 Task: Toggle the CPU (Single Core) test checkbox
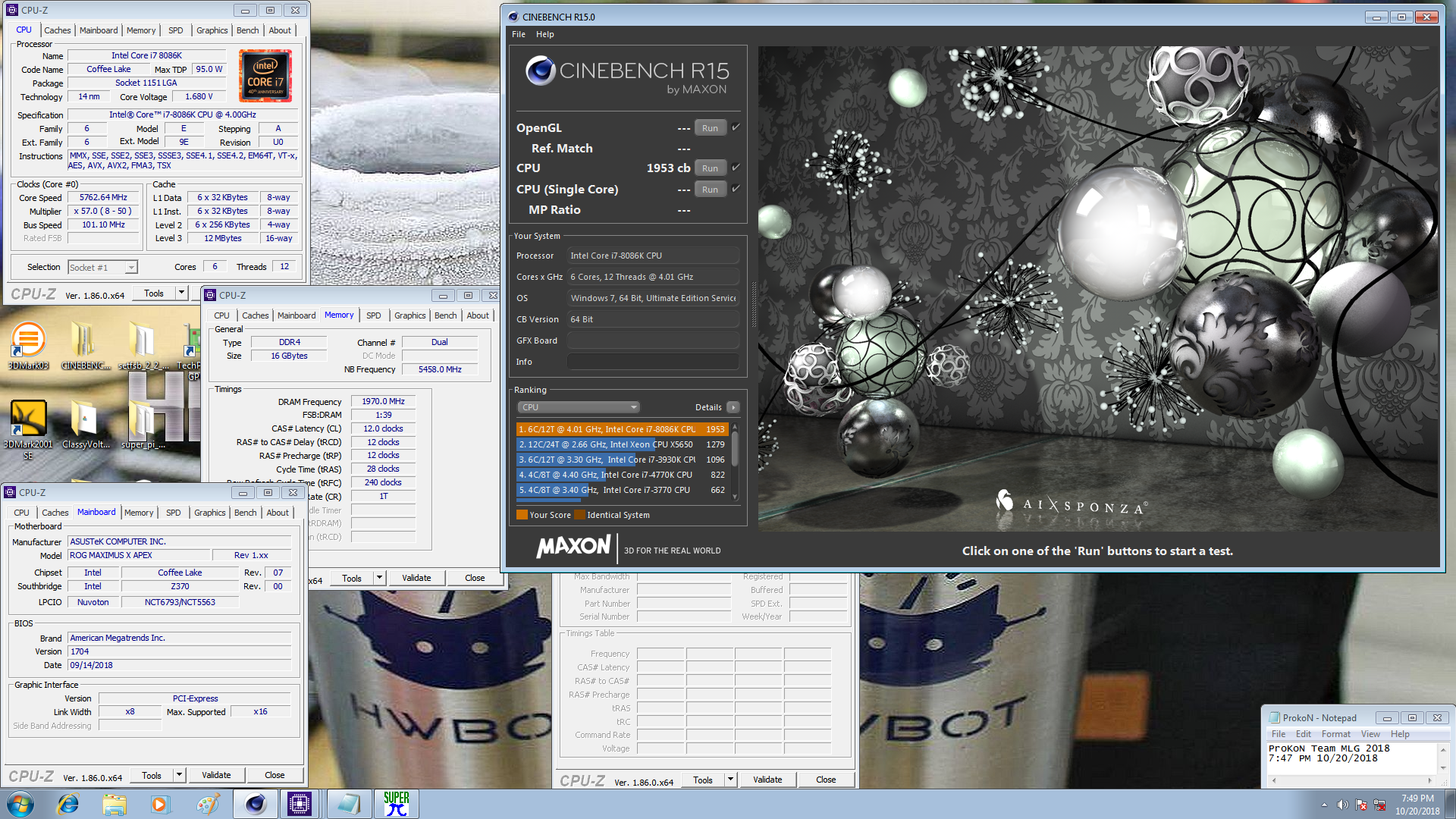pyautogui.click(x=736, y=189)
